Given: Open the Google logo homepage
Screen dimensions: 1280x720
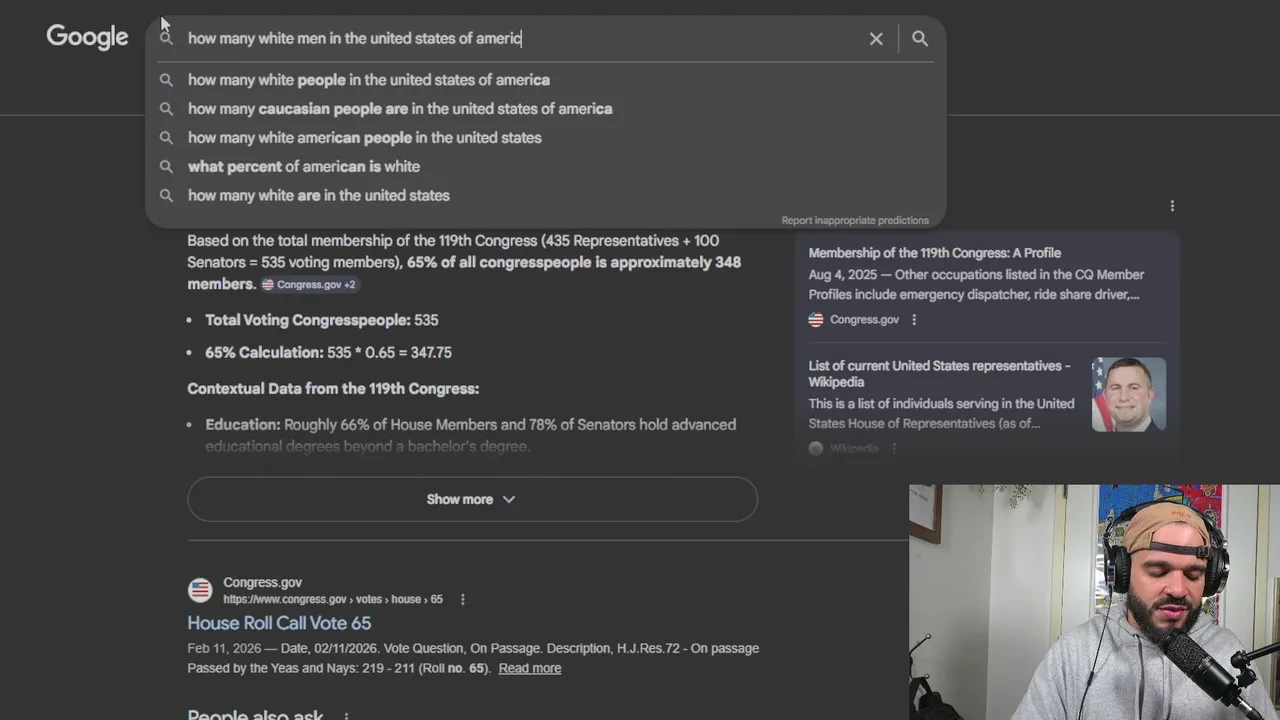Looking at the screenshot, I should pyautogui.click(x=88, y=38).
